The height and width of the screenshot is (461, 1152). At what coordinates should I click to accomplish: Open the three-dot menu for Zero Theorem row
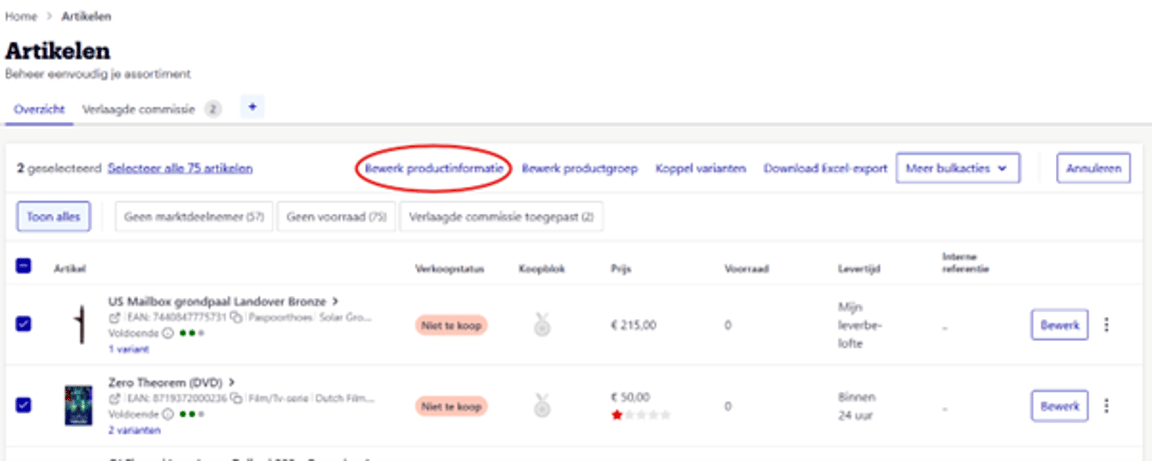(1106, 406)
